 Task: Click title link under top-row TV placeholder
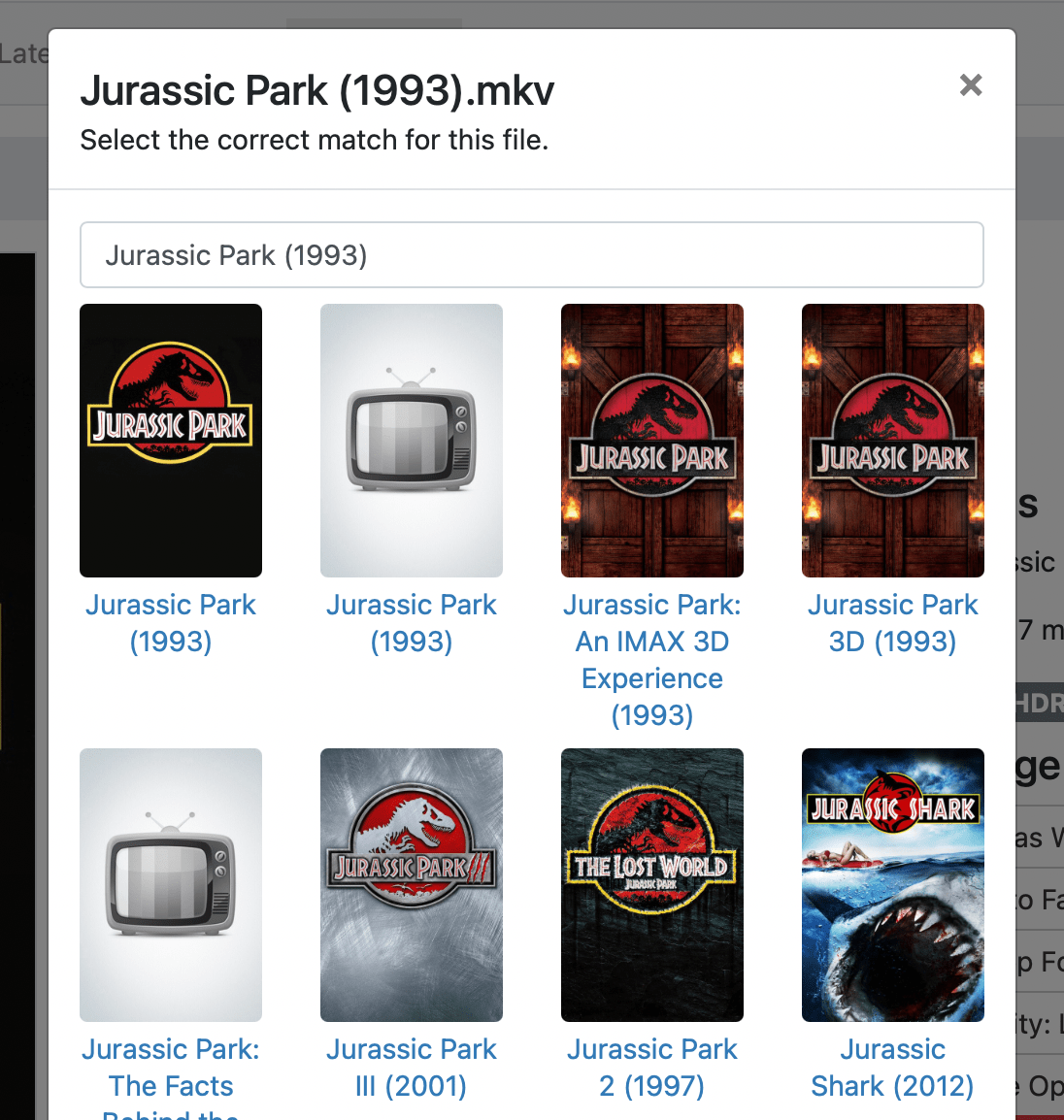click(x=412, y=623)
